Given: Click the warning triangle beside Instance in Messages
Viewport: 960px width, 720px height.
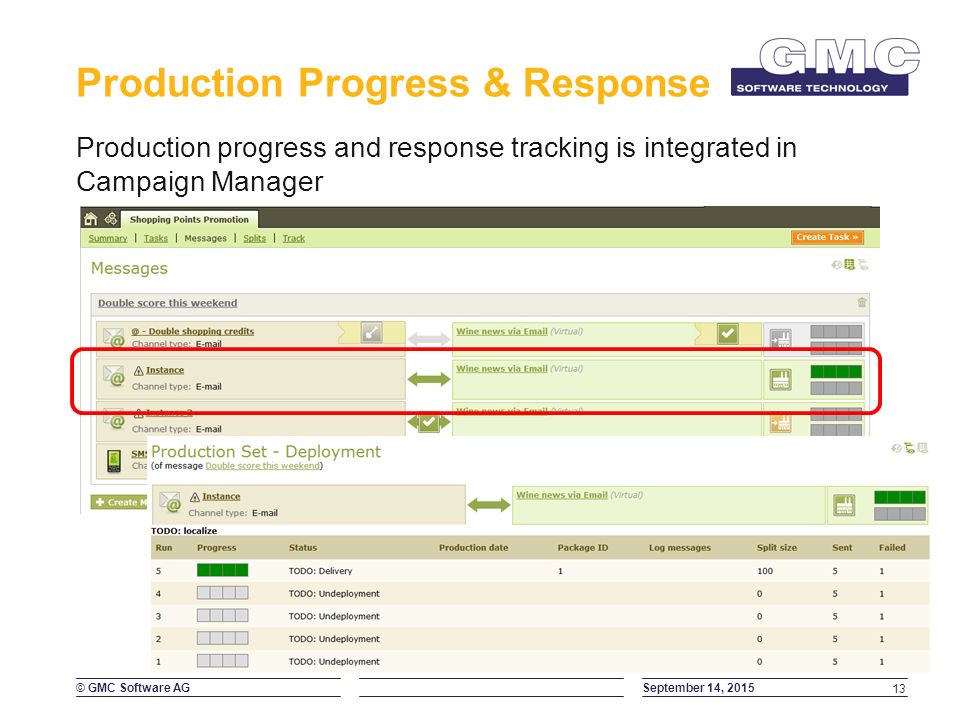Looking at the screenshot, I should tap(138, 370).
